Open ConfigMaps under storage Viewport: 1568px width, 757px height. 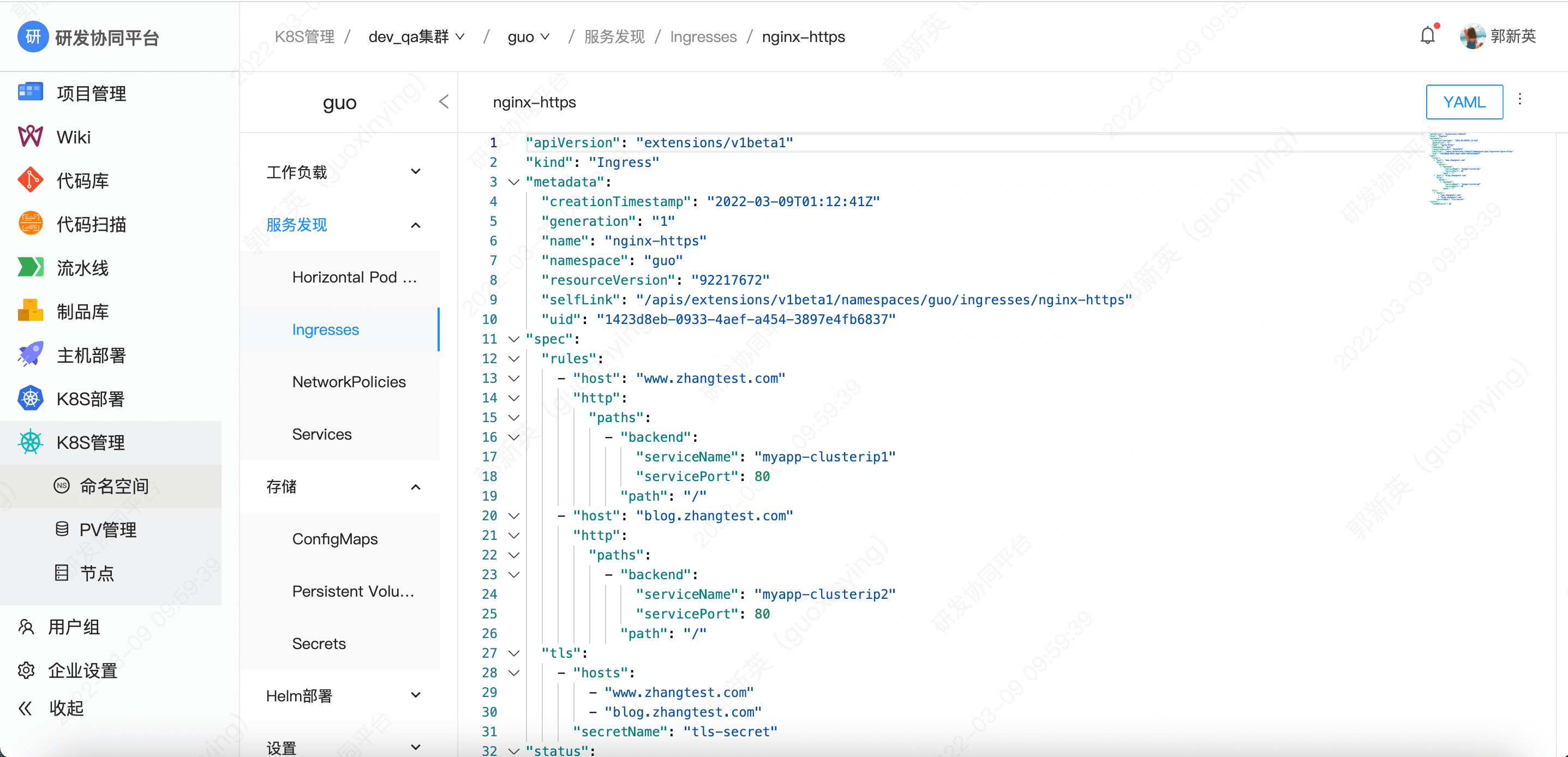[334, 538]
